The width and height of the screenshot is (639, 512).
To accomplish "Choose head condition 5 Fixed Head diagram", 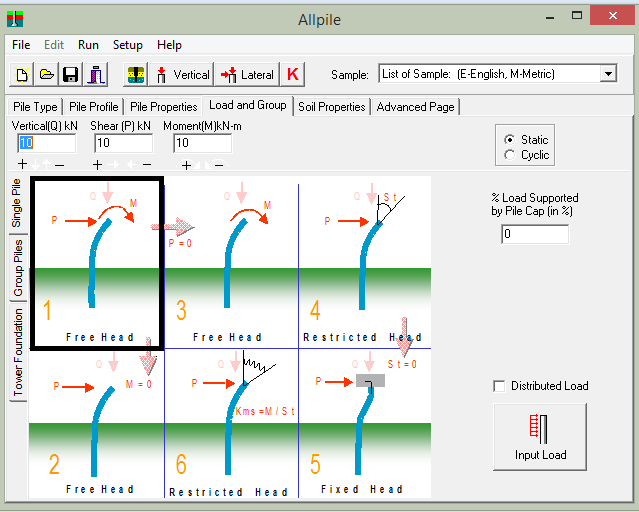I will (365, 424).
